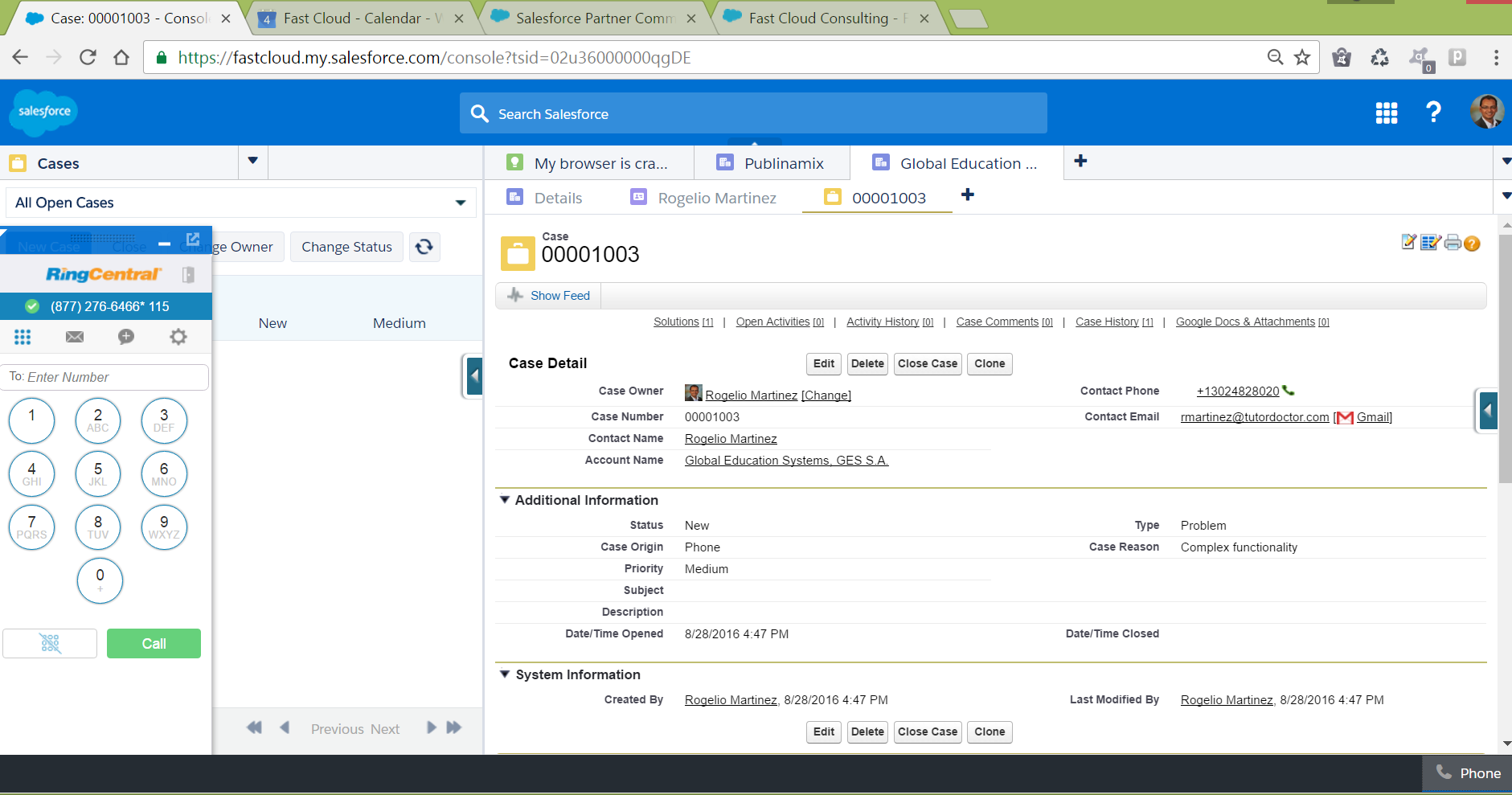Customize page via pencil note icon
The image size is (1512, 795).
[1408, 242]
